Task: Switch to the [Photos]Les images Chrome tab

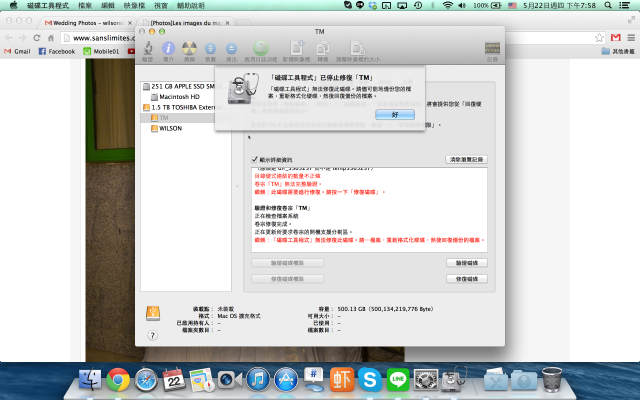Action: tap(187, 23)
